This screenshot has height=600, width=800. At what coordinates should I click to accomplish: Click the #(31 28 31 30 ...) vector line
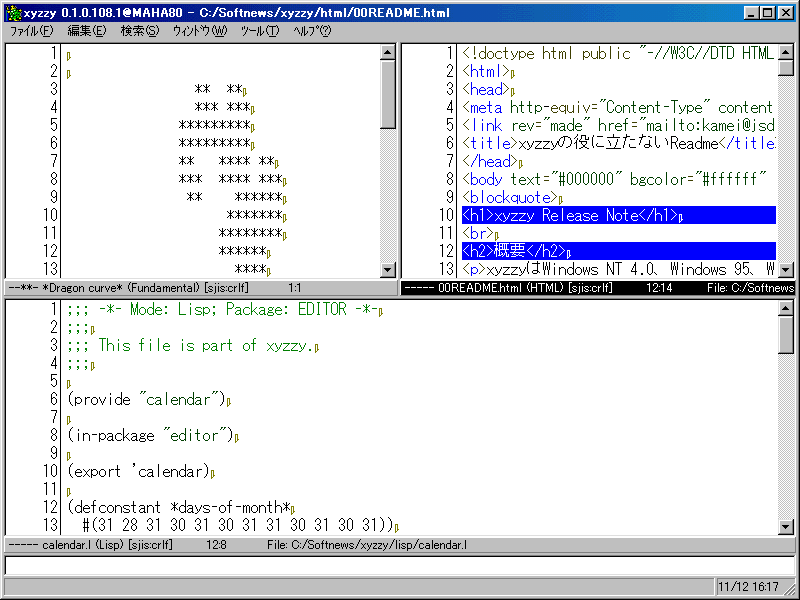[x=238, y=525]
